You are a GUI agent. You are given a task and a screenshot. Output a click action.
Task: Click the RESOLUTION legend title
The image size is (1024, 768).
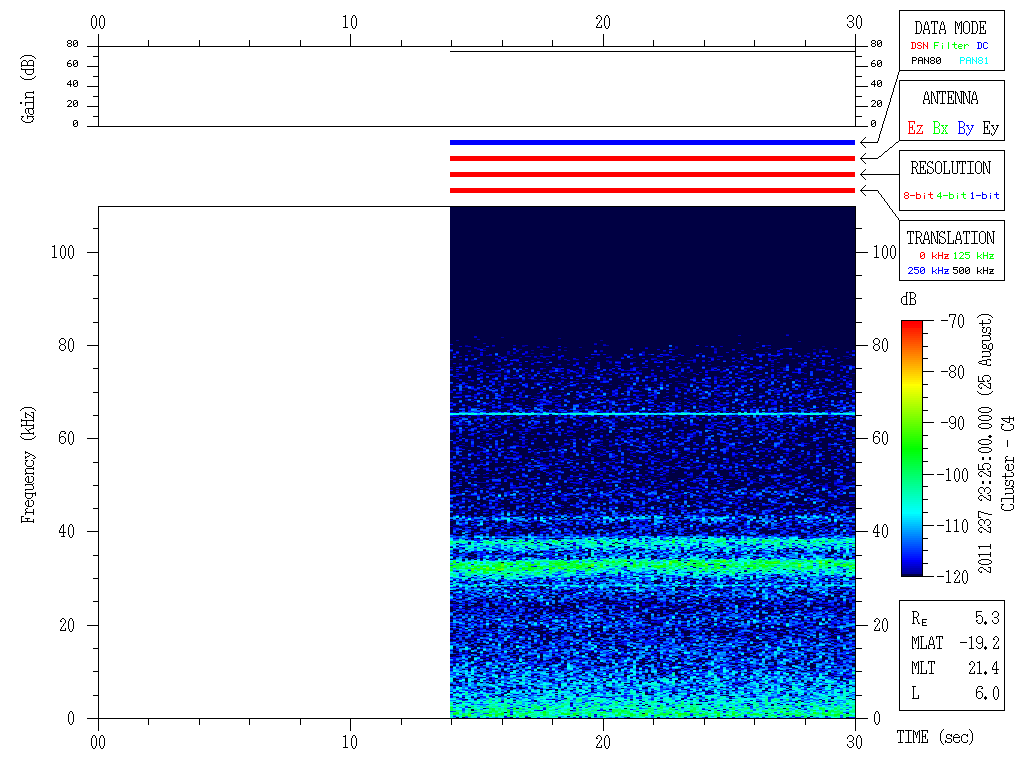[950, 168]
